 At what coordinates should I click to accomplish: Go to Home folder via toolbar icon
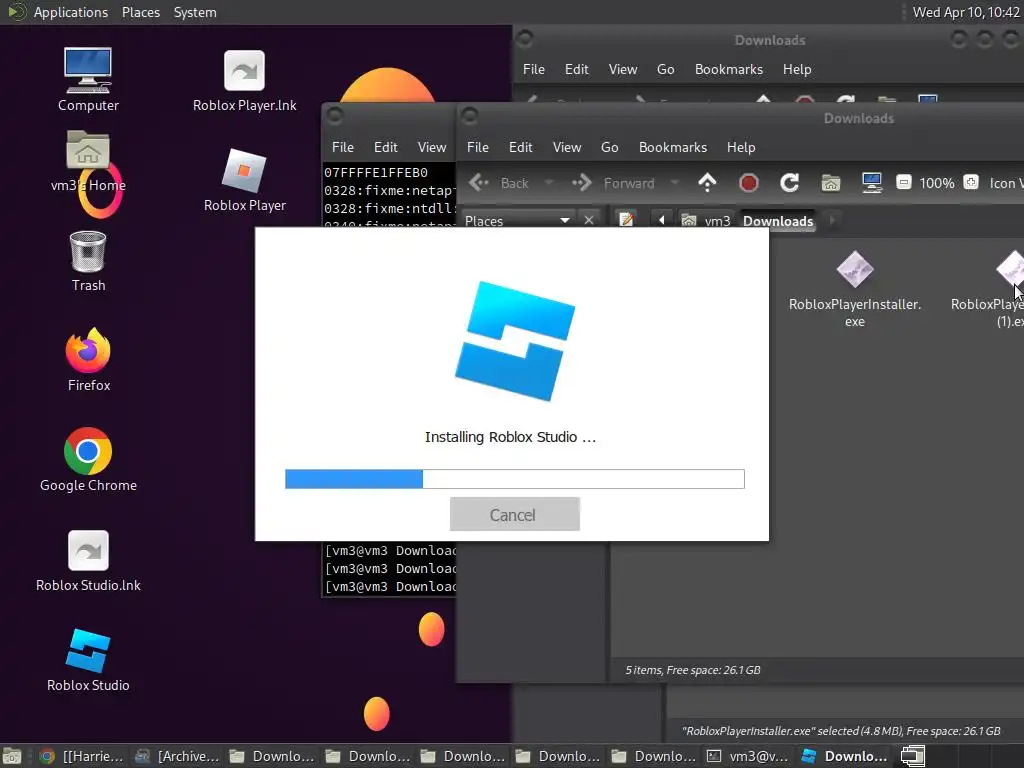click(x=831, y=183)
